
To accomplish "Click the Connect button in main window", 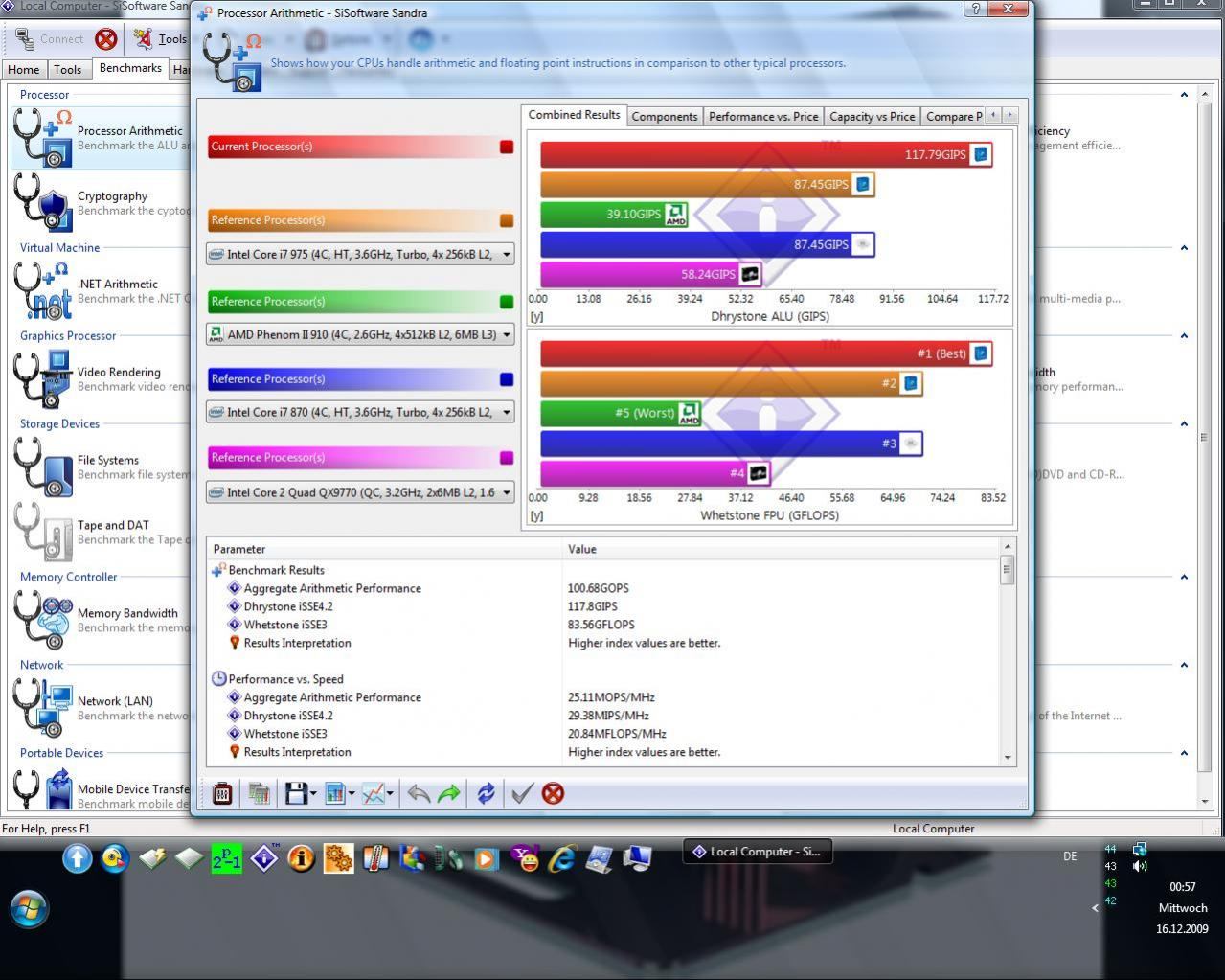I will click(x=51, y=39).
